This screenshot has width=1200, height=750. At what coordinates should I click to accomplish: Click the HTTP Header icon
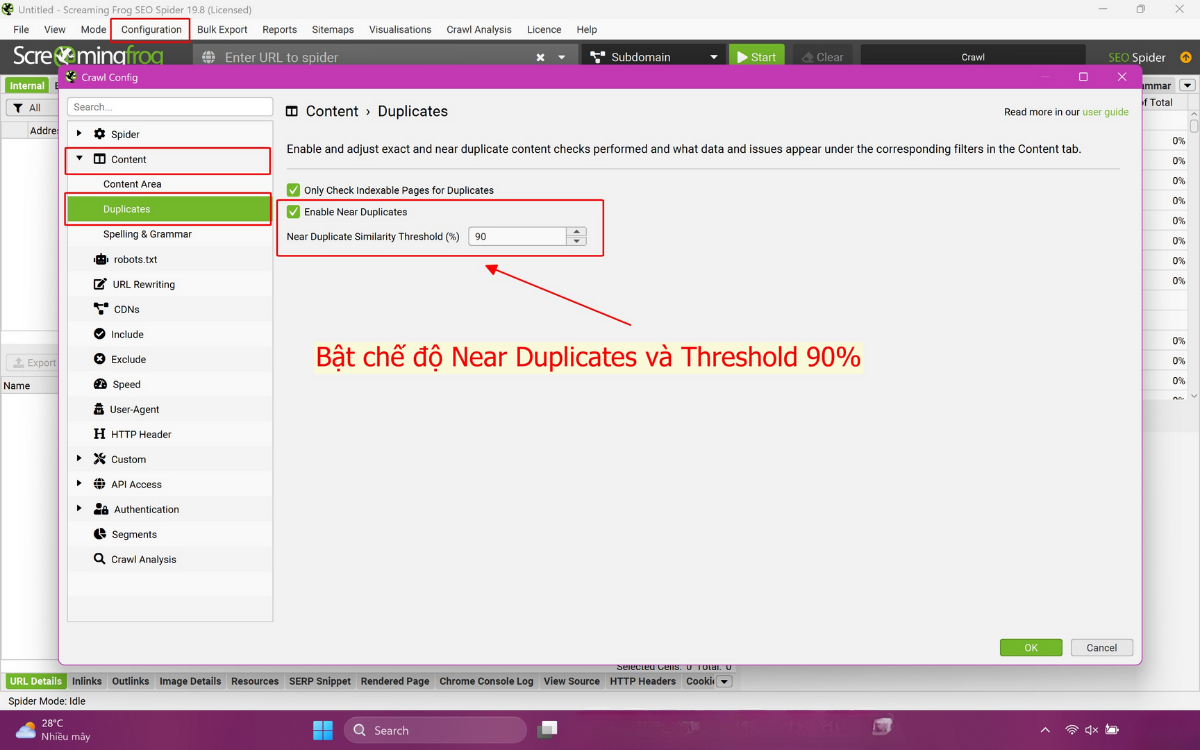coord(100,434)
